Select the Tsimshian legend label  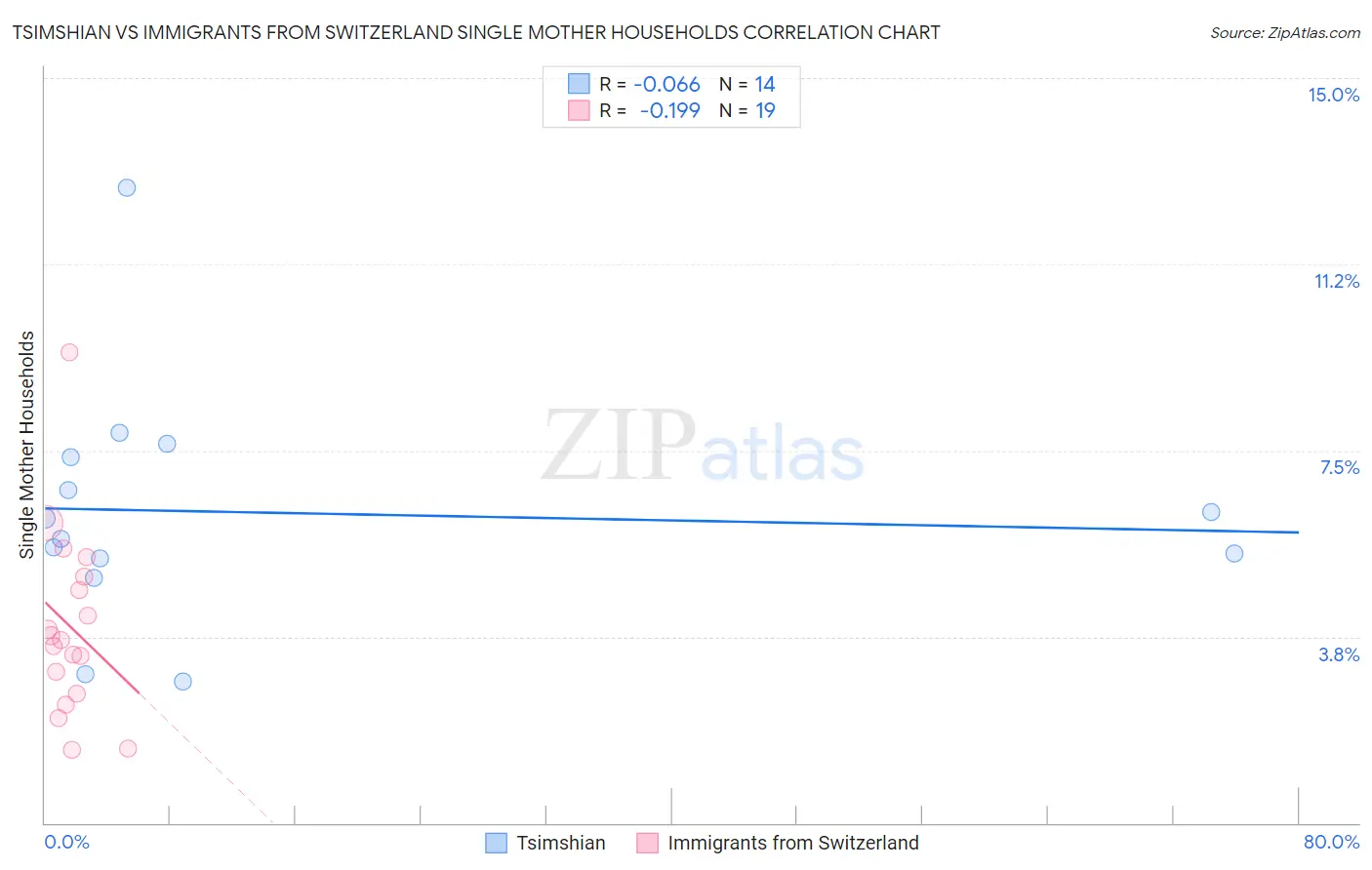(561, 843)
